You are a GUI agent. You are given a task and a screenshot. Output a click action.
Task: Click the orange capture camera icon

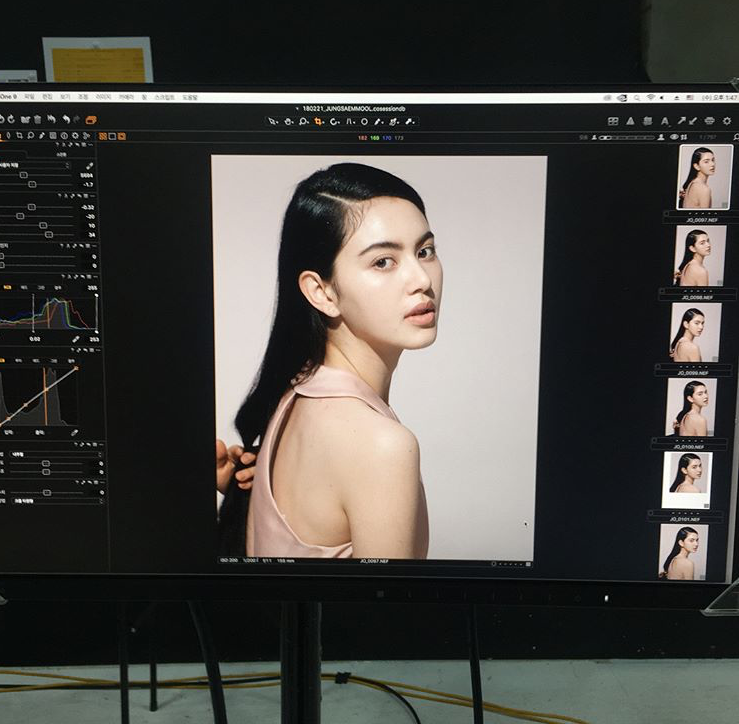click(91, 120)
